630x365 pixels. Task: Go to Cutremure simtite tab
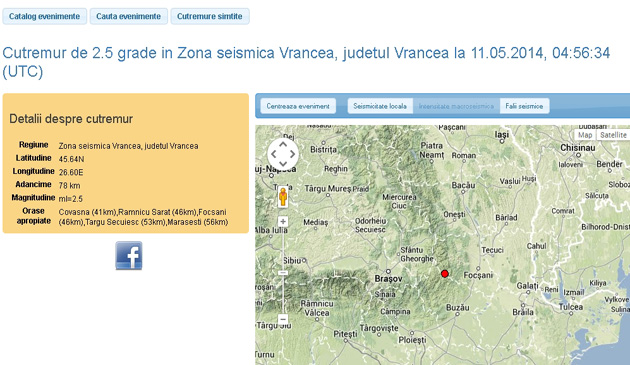point(210,16)
